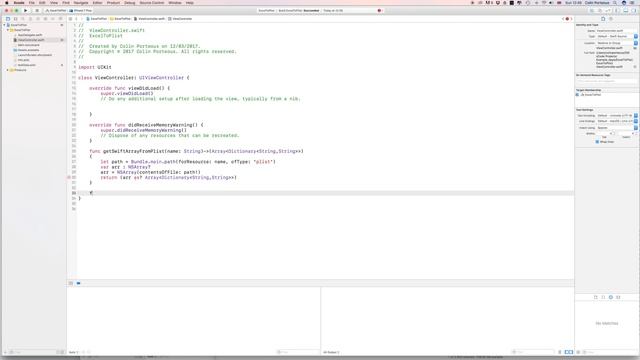The width and height of the screenshot is (640, 360).
Task: Reveal full path with arrow icon
Action: point(635,67)
